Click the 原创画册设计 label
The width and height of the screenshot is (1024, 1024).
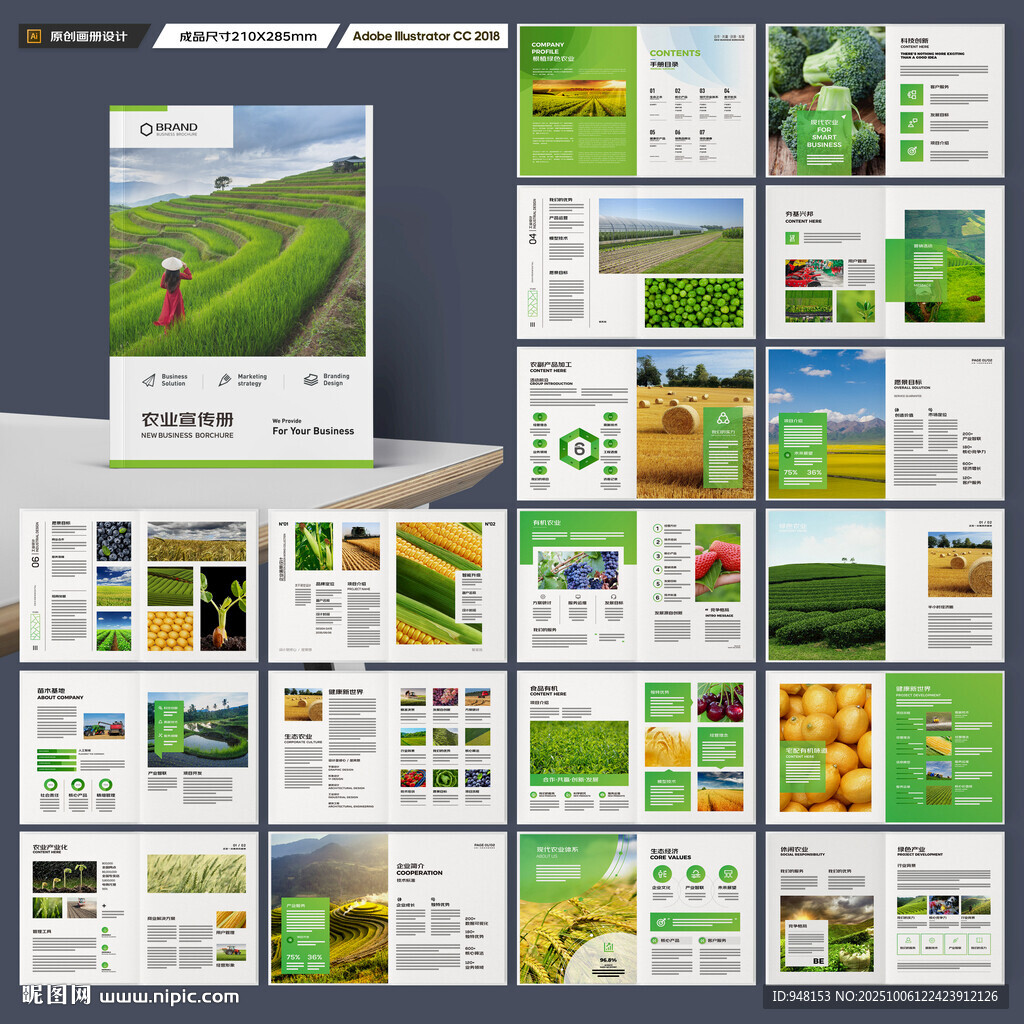[89, 37]
